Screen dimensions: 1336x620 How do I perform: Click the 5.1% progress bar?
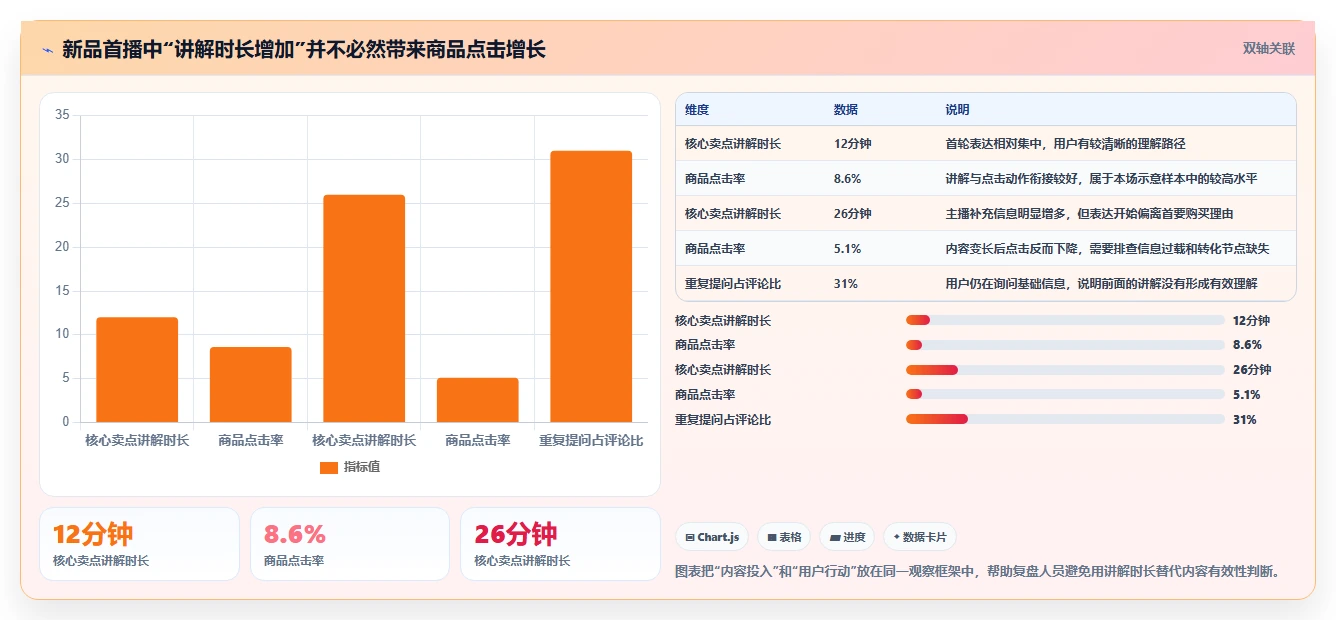pos(1065,395)
